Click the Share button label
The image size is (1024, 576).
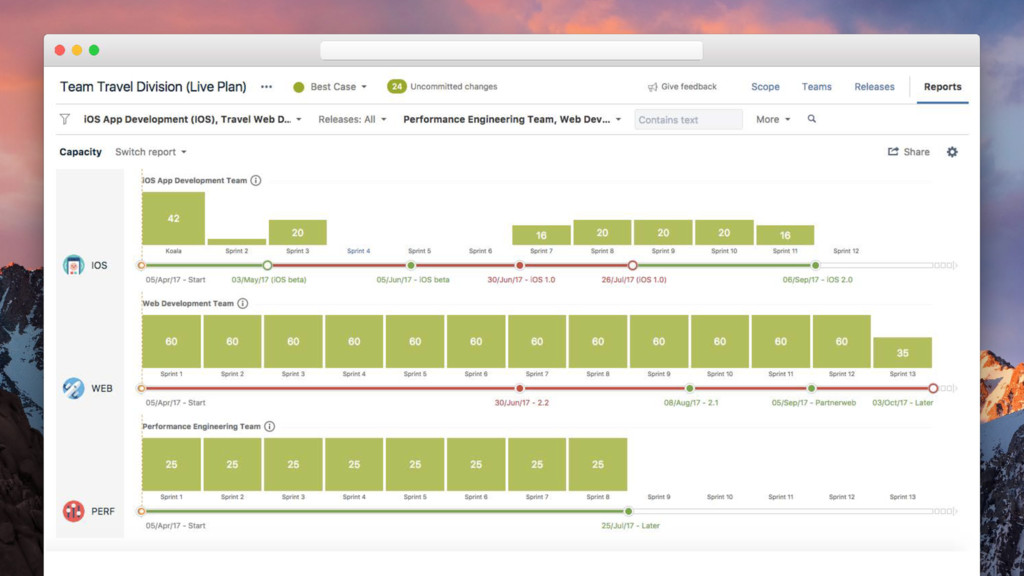(x=916, y=152)
